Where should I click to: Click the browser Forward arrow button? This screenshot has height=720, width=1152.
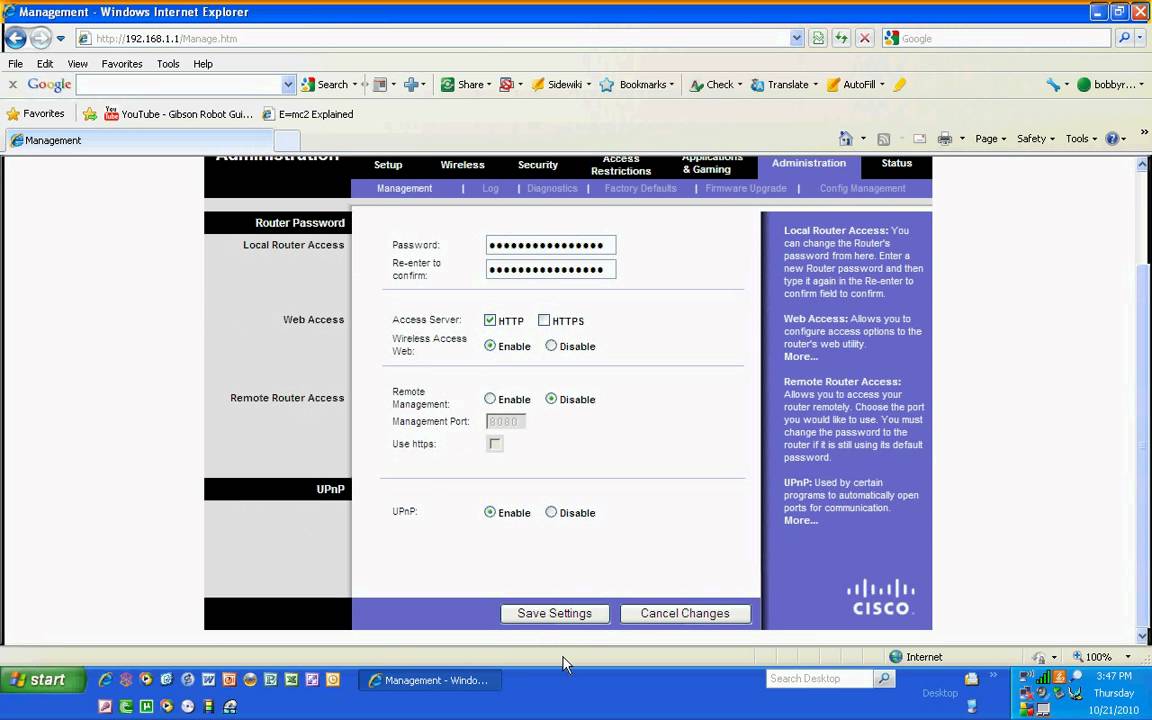[41, 37]
